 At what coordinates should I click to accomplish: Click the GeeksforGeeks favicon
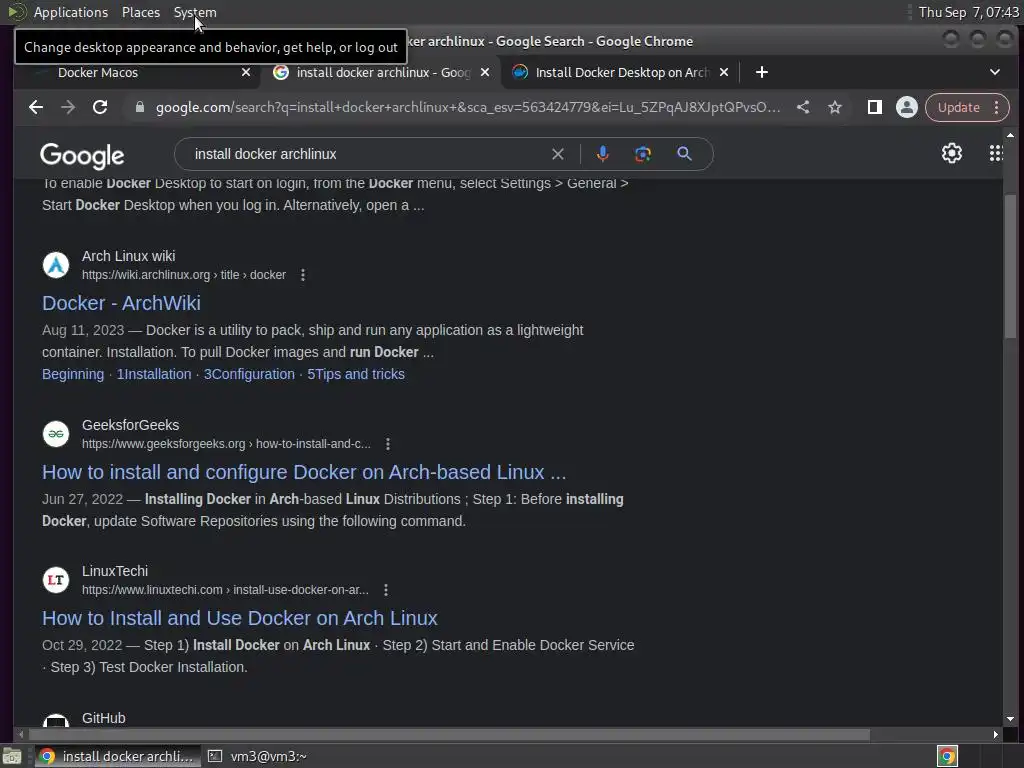[56, 434]
